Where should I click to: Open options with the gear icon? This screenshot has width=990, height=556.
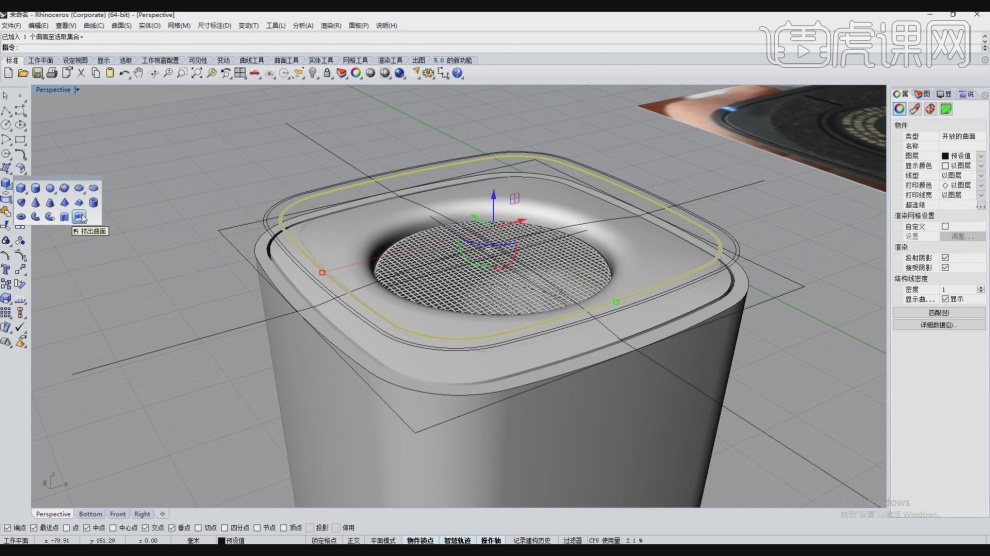[x=429, y=73]
